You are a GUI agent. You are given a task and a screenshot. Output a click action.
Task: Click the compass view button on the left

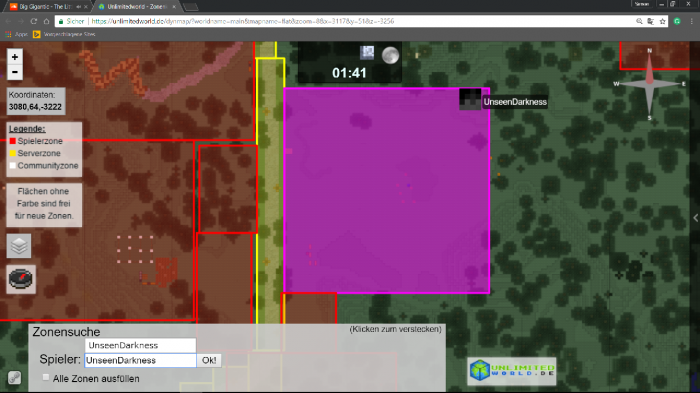tap(21, 279)
